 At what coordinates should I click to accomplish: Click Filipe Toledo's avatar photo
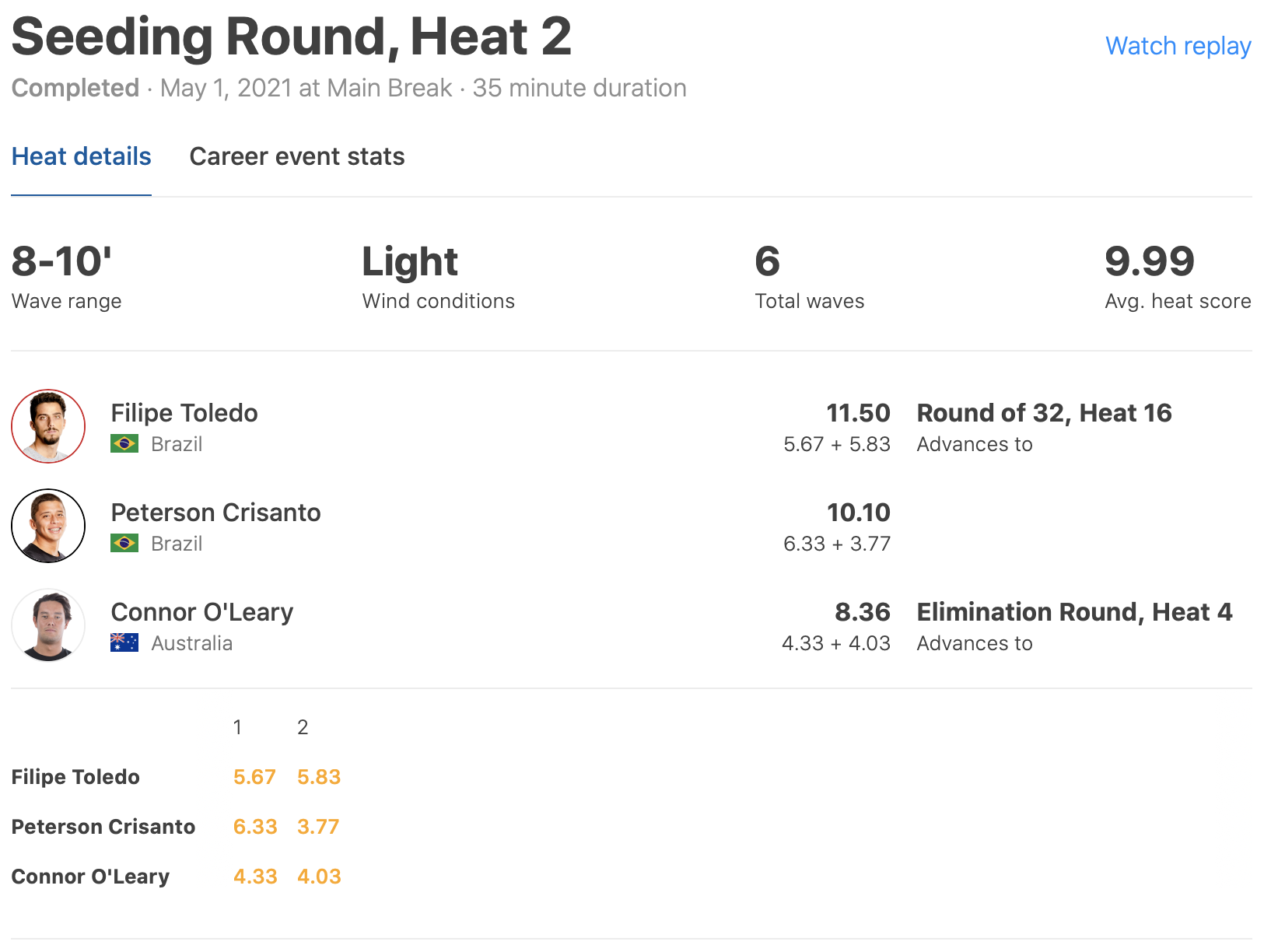tap(48, 426)
